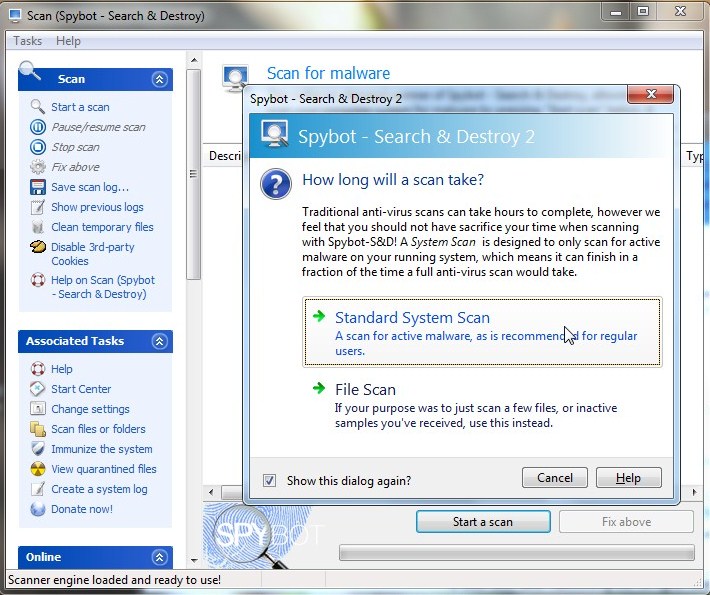Click Start Center link

(x=81, y=389)
